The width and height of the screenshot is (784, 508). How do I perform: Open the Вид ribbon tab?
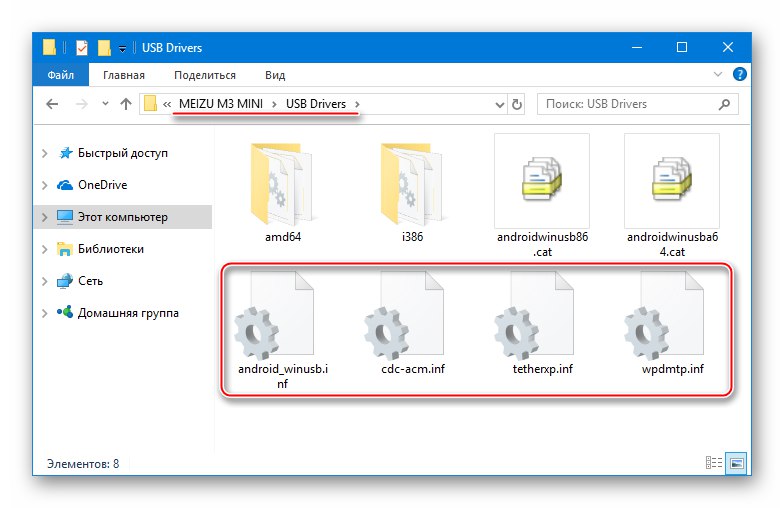pyautogui.click(x=274, y=75)
